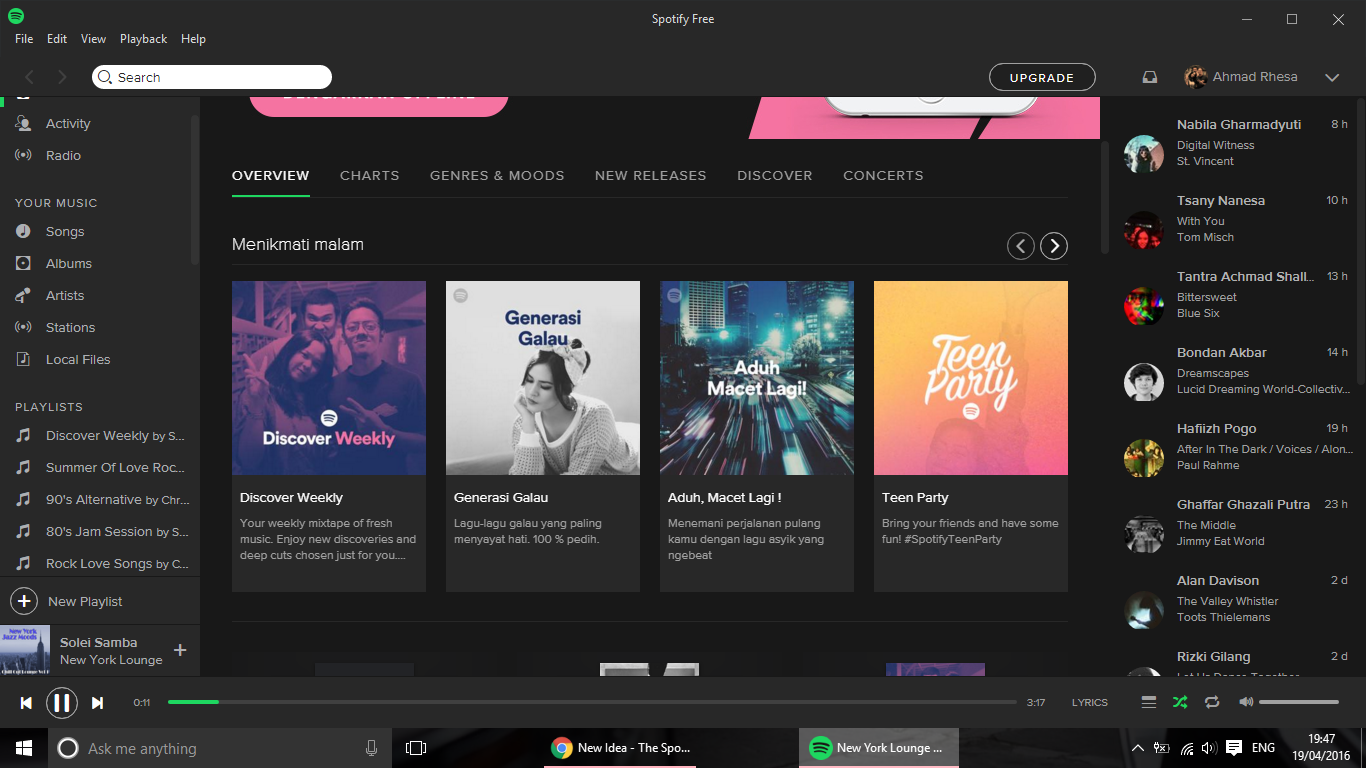This screenshot has height=768, width=1366.
Task: Toggle shuffle mode
Action: (x=1180, y=702)
